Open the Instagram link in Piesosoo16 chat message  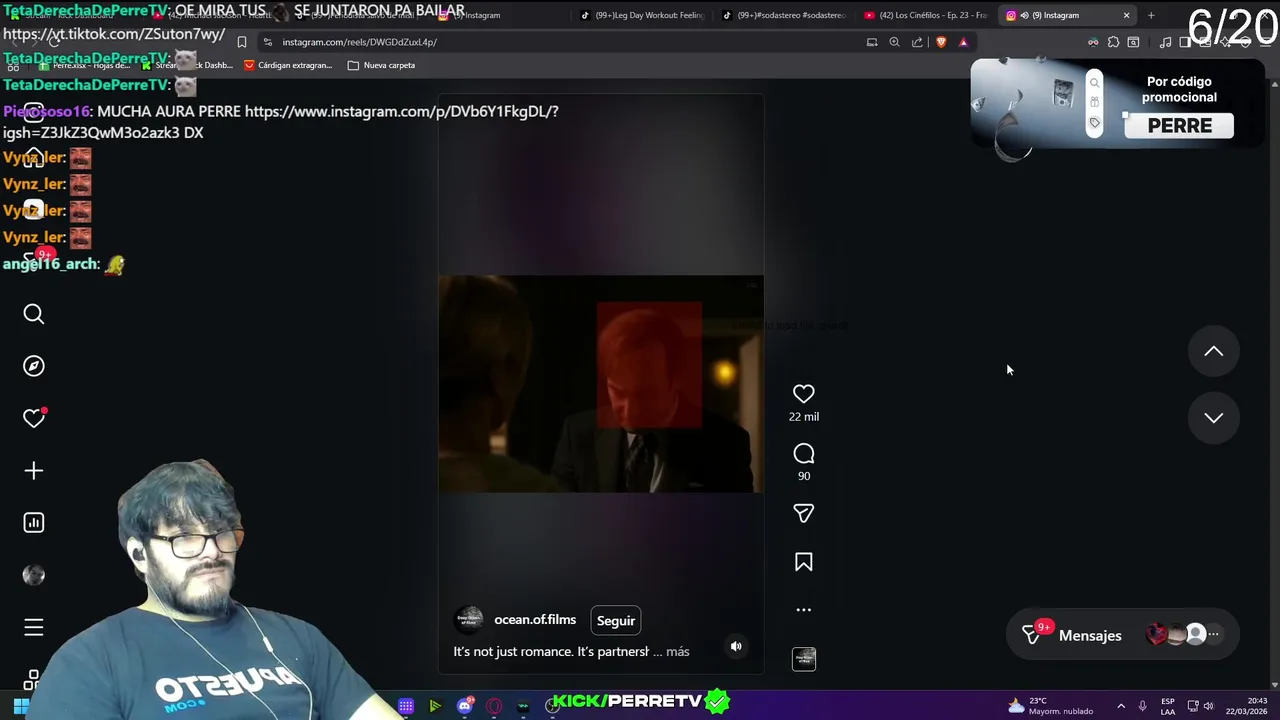click(401, 111)
